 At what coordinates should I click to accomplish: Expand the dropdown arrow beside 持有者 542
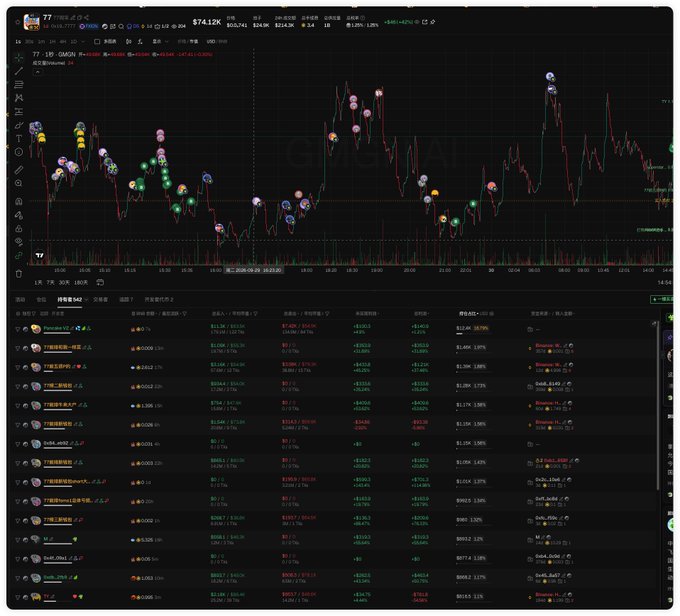pyautogui.click(x=86, y=300)
